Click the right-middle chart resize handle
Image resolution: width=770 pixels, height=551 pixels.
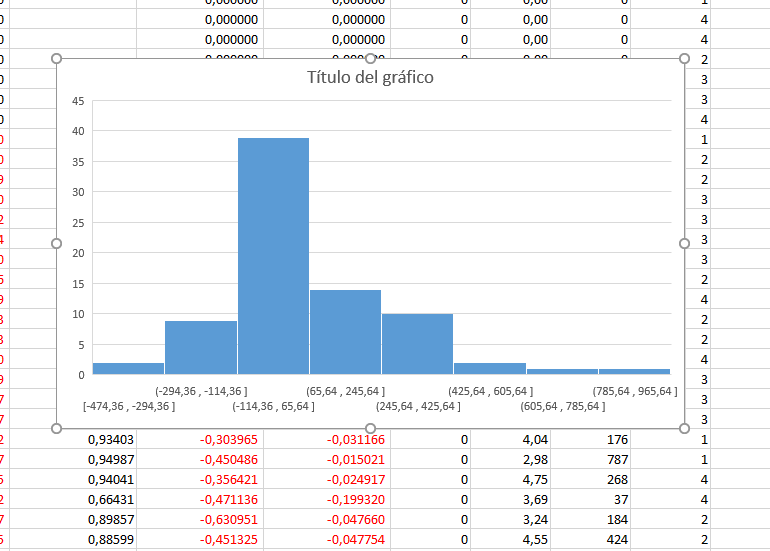(x=684, y=244)
